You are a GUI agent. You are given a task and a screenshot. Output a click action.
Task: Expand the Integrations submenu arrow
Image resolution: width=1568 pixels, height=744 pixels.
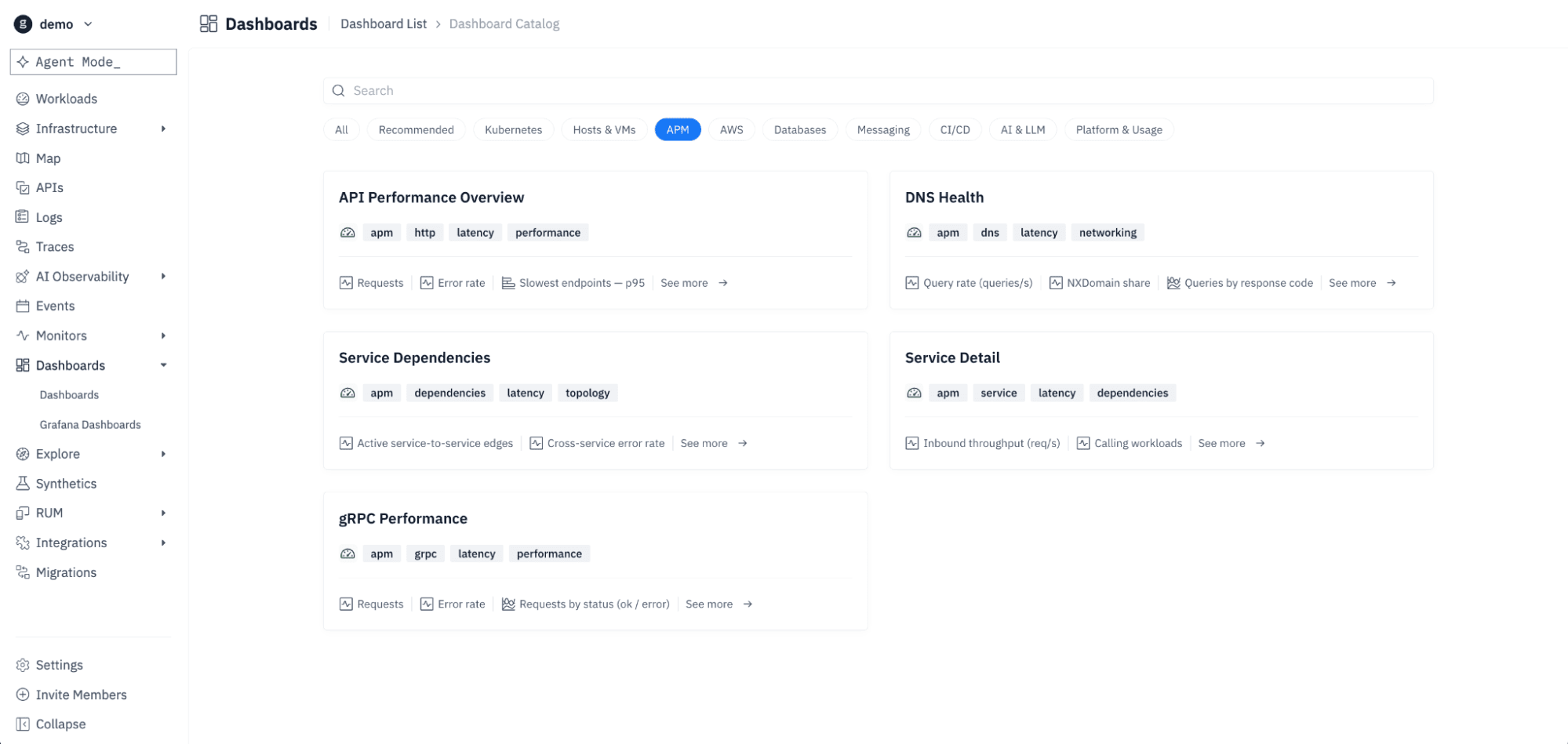click(163, 543)
